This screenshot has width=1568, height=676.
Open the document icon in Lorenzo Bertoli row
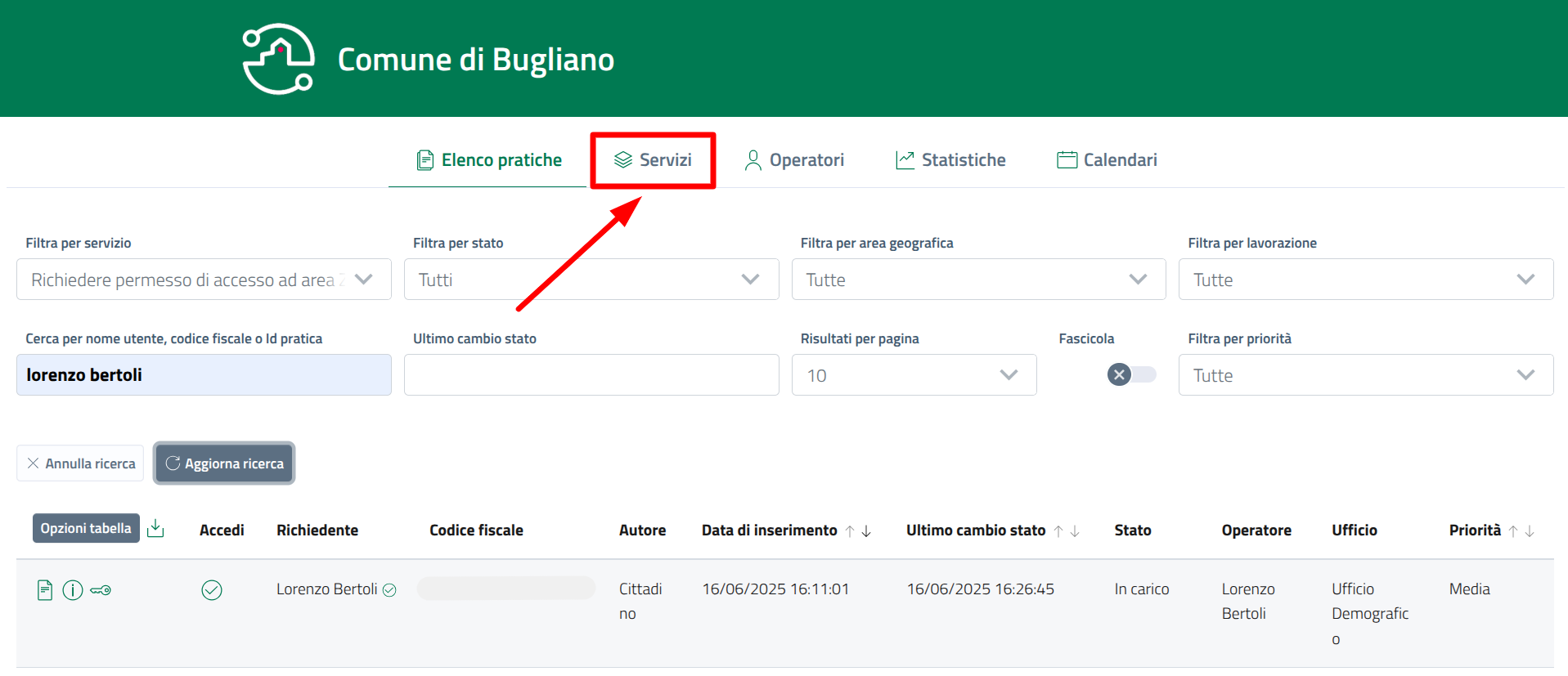[x=45, y=589]
